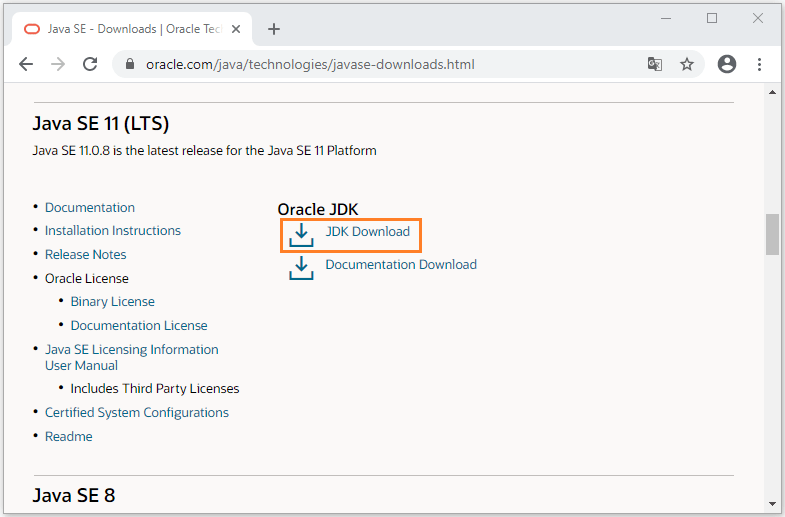Open a new tab with plus button
Image resolution: width=785 pixels, height=517 pixels.
[274, 29]
